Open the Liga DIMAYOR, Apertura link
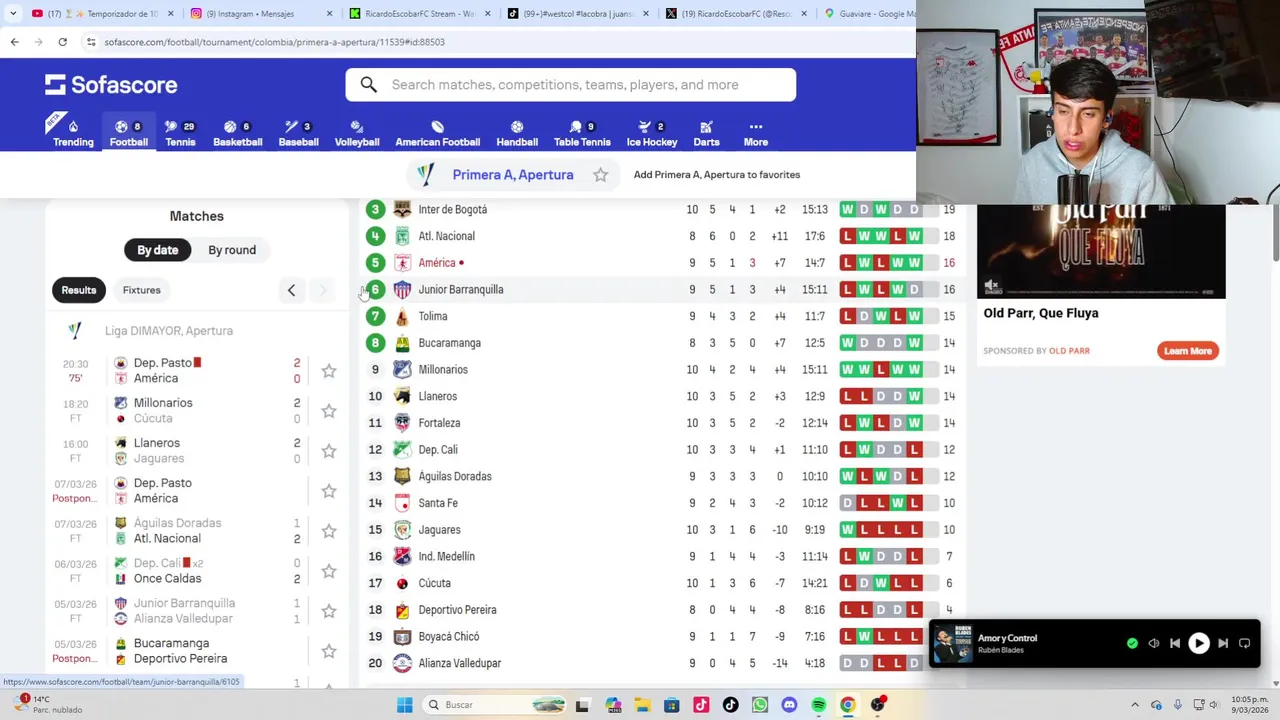The image size is (1280, 720). 169,331
